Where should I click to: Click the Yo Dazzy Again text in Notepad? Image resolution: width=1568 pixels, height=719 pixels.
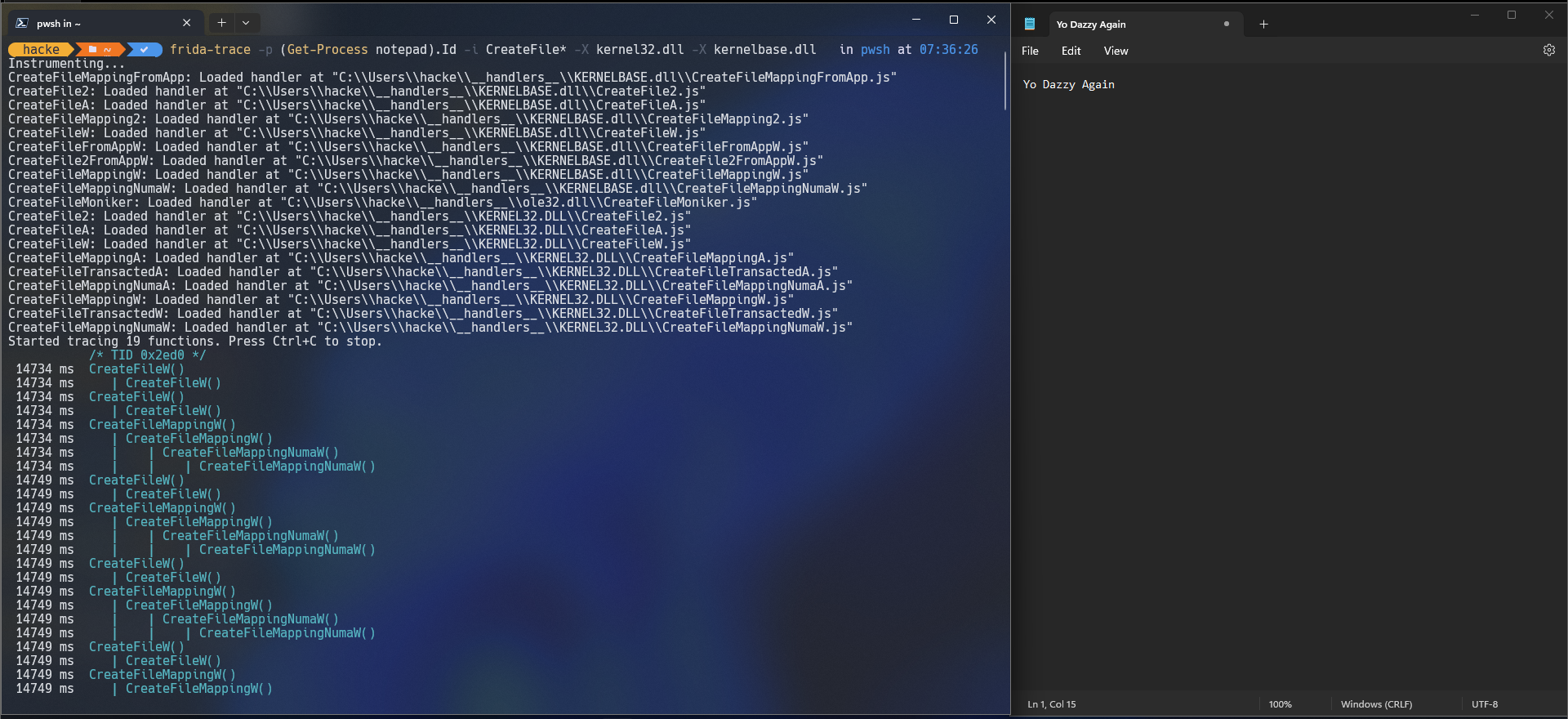1068,84
